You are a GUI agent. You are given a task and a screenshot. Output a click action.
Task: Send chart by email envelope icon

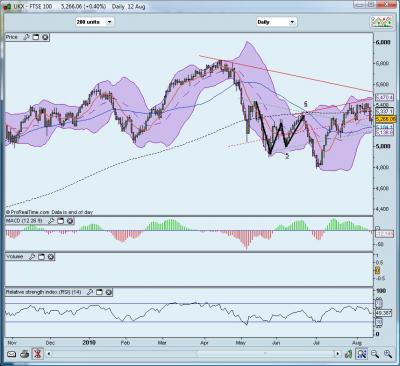click(12, 354)
